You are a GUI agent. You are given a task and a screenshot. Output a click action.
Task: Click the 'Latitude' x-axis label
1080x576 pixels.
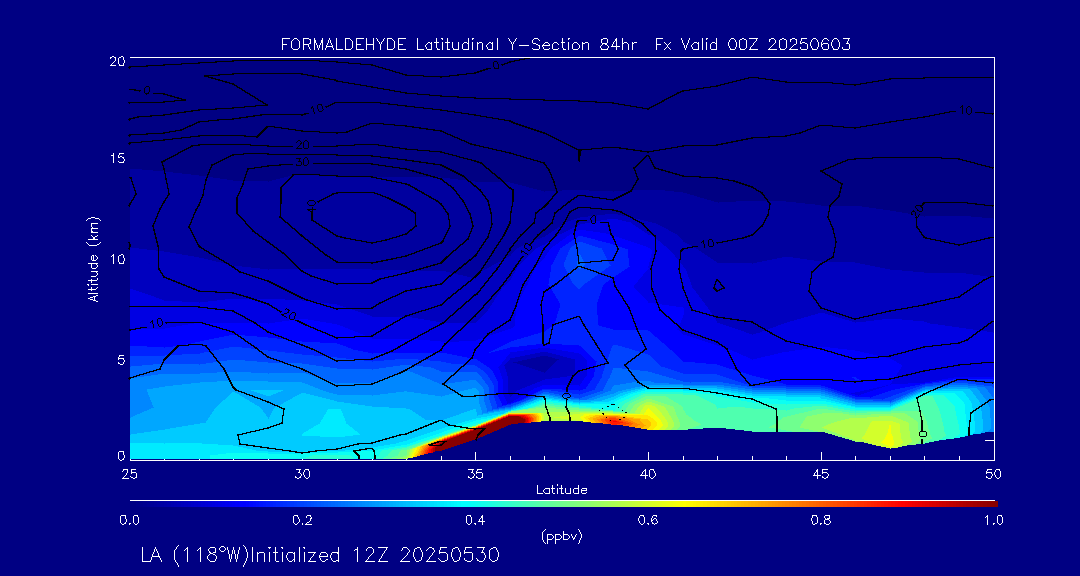click(x=562, y=490)
